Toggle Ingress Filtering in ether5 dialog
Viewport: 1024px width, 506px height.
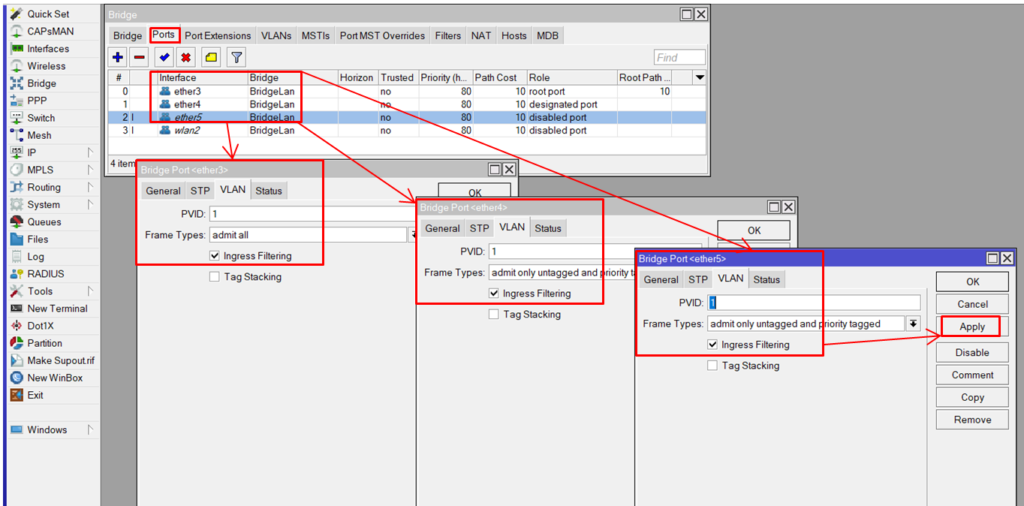click(x=713, y=345)
